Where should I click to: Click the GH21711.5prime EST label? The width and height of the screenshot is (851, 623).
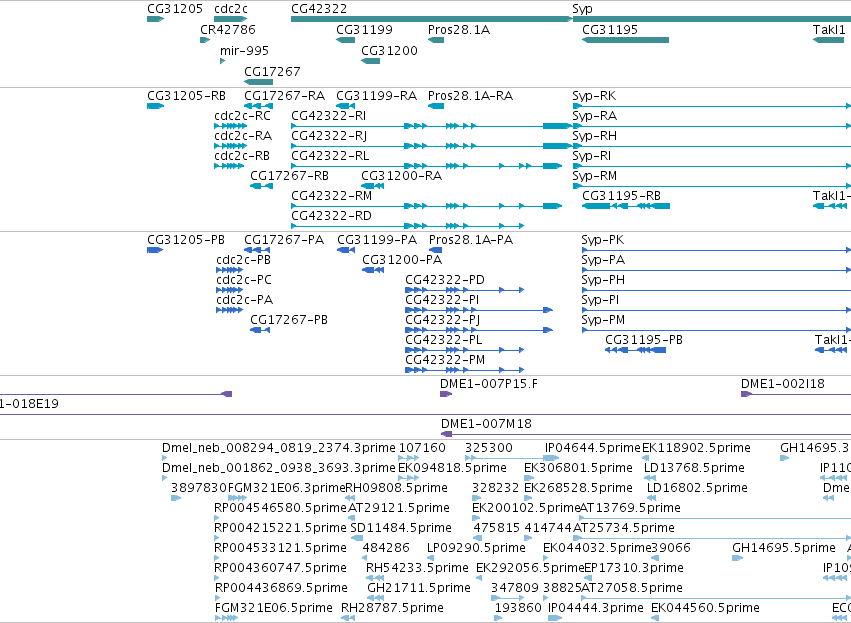[x=419, y=588]
